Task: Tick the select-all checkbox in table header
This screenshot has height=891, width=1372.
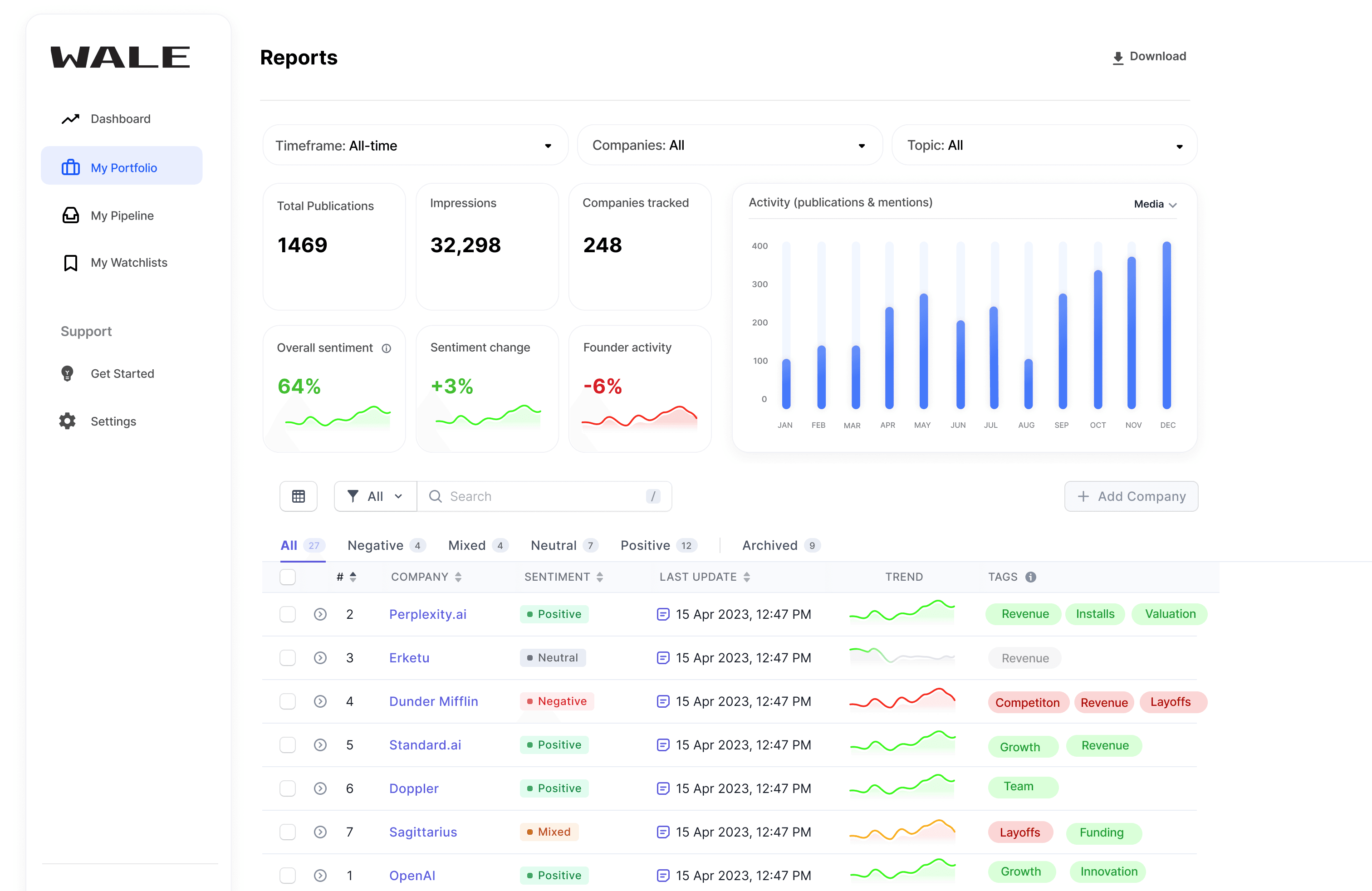Action: (288, 577)
